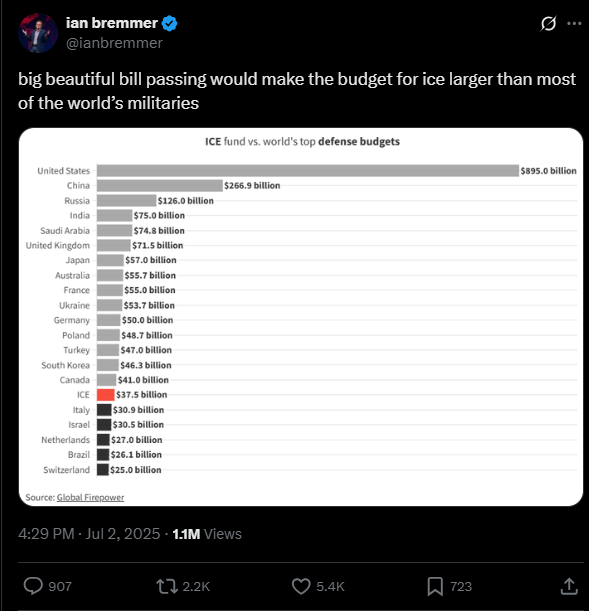Click the 1.1M Views count

[x=207, y=533]
